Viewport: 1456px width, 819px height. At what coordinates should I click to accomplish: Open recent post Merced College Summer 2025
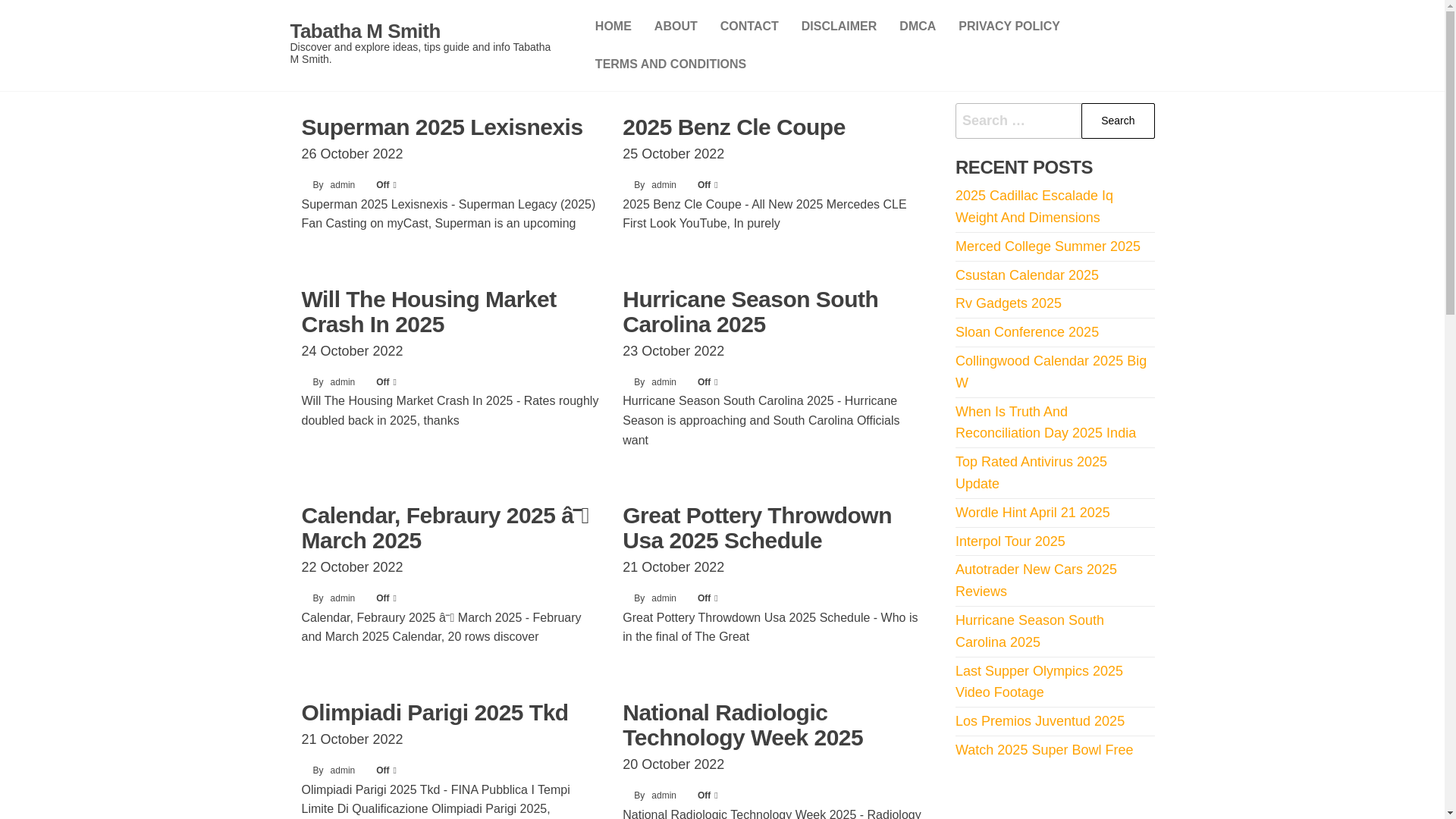(1047, 246)
